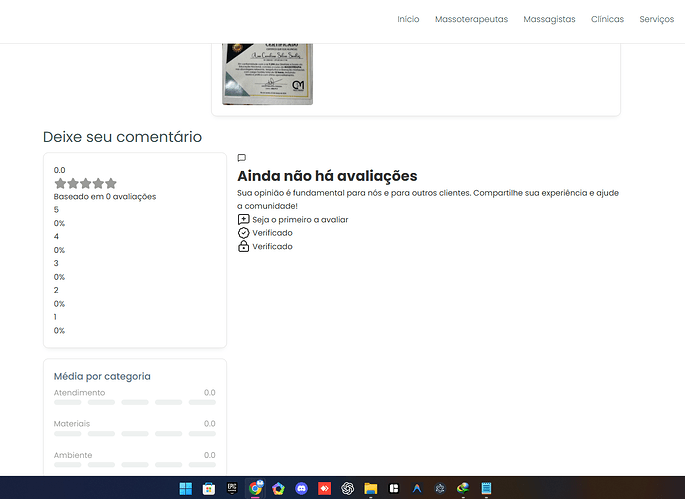The image size is (685, 499).
Task: Open Discord from the taskbar
Action: click(x=301, y=488)
